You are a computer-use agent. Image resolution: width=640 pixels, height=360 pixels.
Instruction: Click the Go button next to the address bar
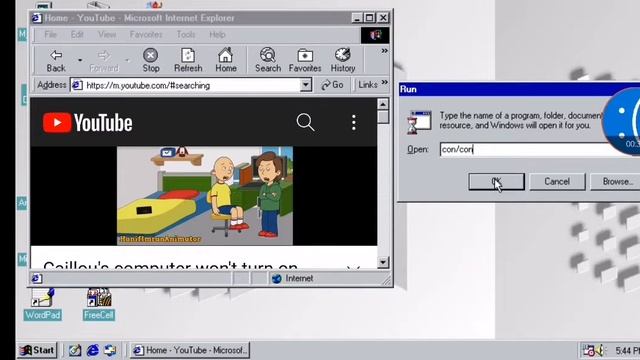(x=332, y=85)
